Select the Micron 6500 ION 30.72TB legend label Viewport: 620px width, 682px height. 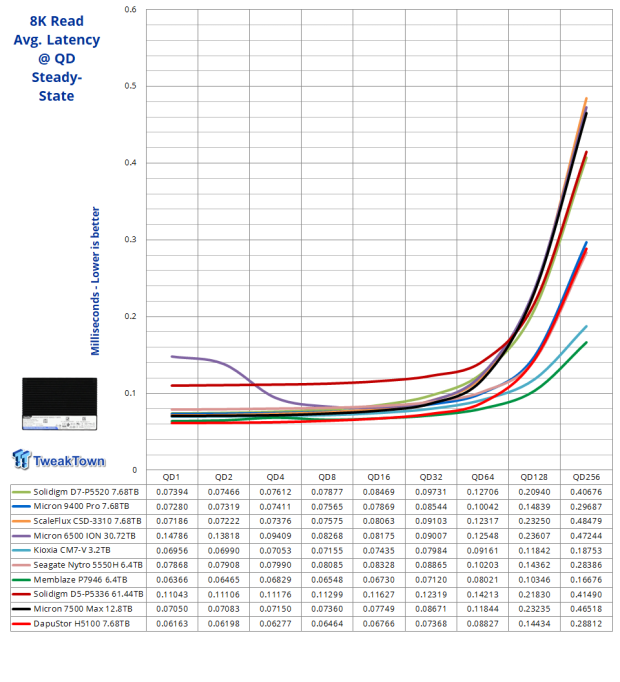(x=84, y=536)
